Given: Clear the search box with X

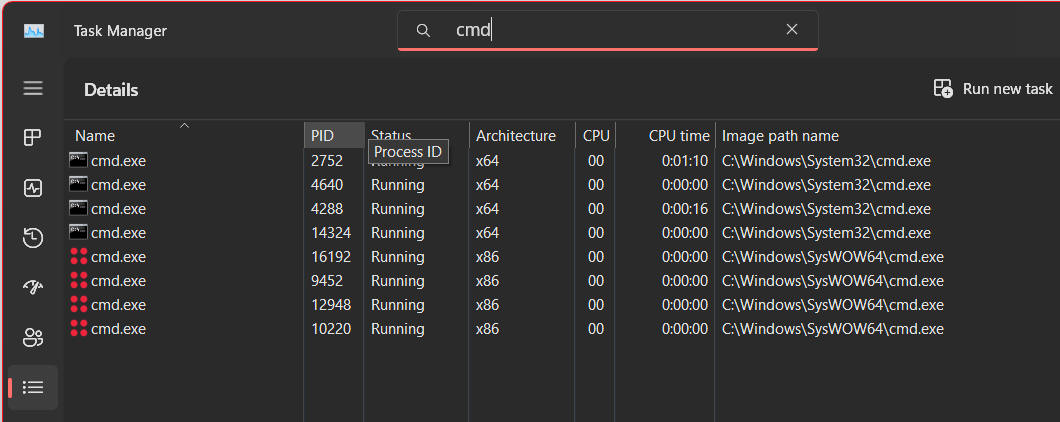Looking at the screenshot, I should pos(792,30).
